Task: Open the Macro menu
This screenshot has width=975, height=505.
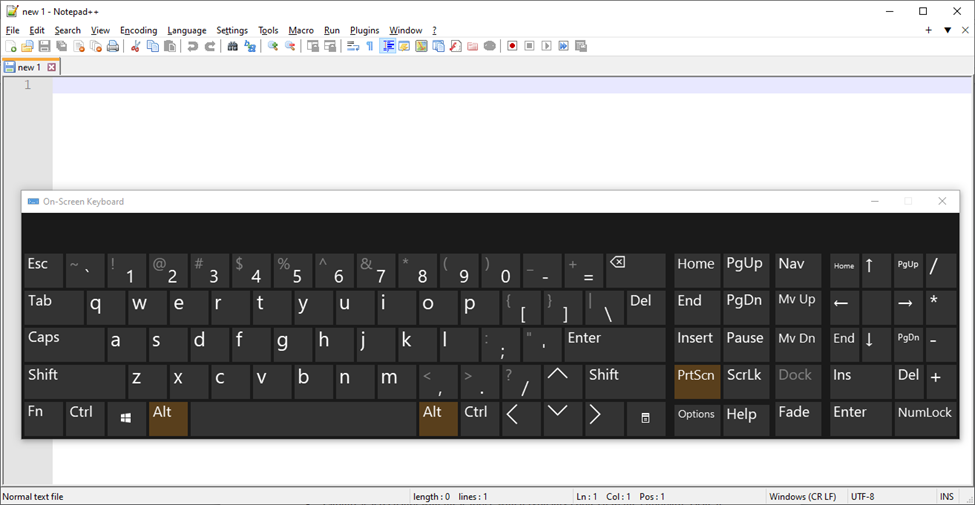Action: pos(301,30)
